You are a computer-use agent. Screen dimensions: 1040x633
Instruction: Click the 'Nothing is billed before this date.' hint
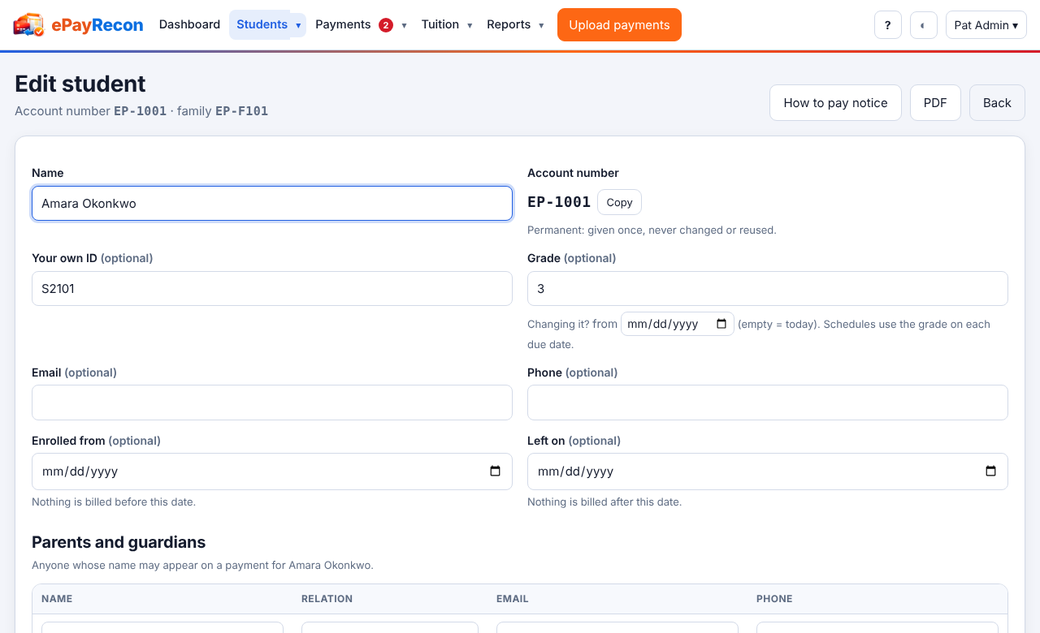(x=113, y=502)
